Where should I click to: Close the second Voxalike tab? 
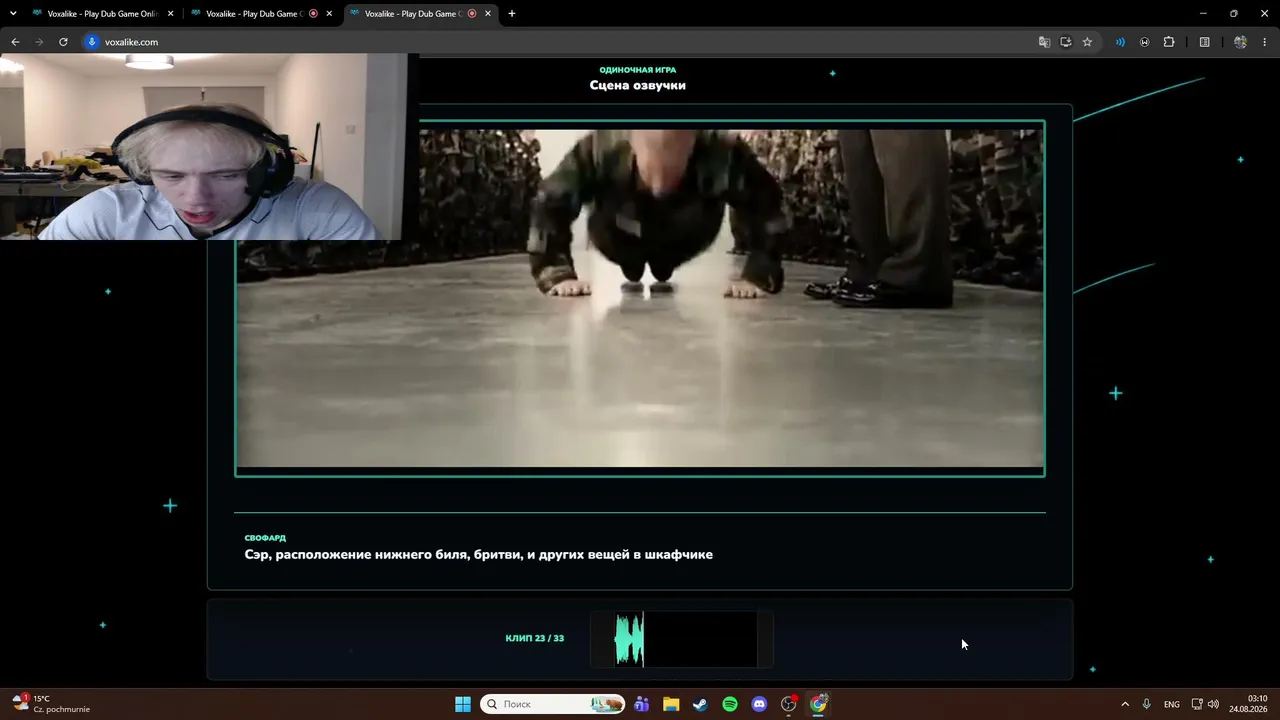[329, 14]
